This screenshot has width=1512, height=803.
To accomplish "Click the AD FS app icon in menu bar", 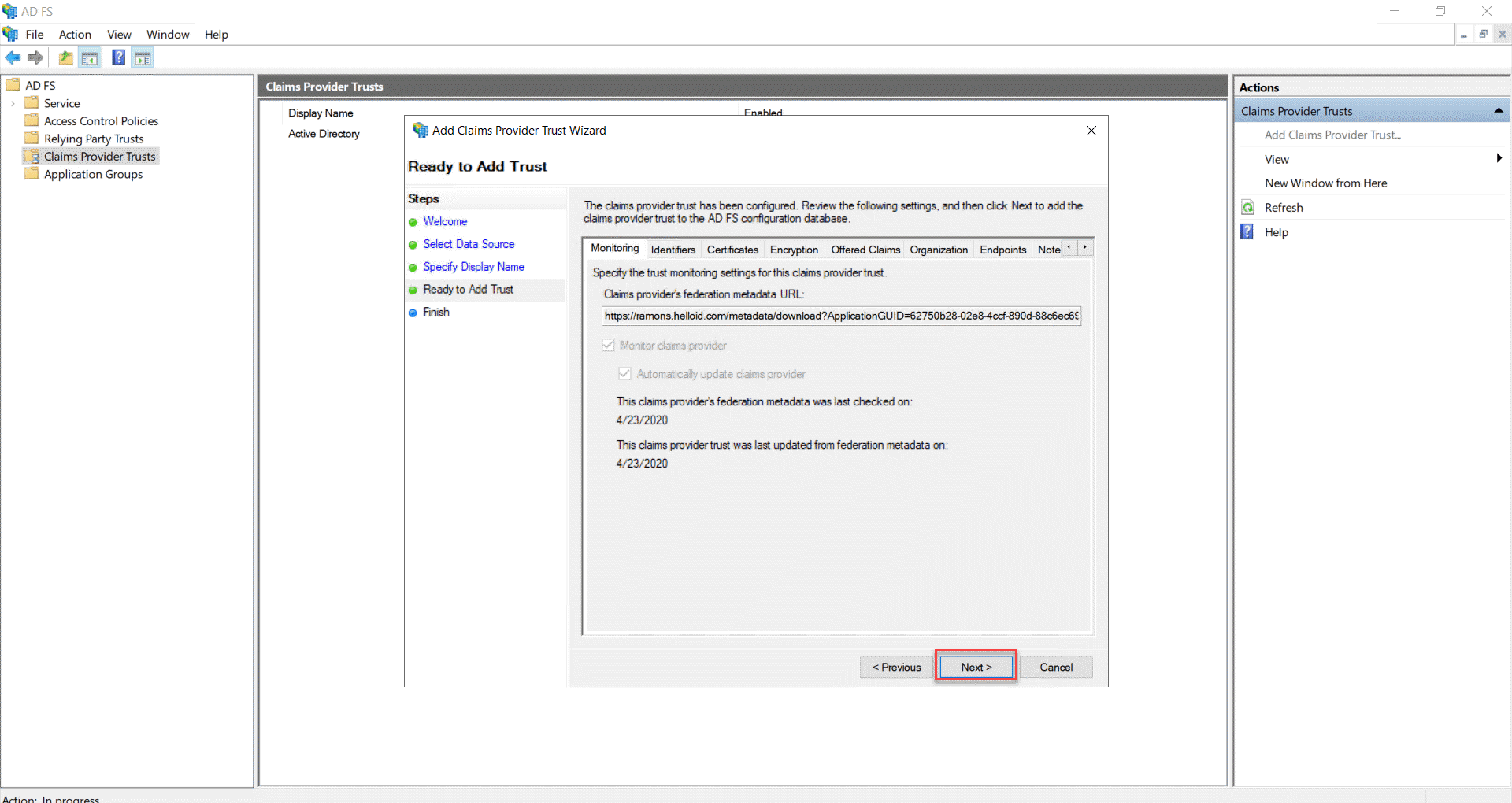I will tap(10, 34).
